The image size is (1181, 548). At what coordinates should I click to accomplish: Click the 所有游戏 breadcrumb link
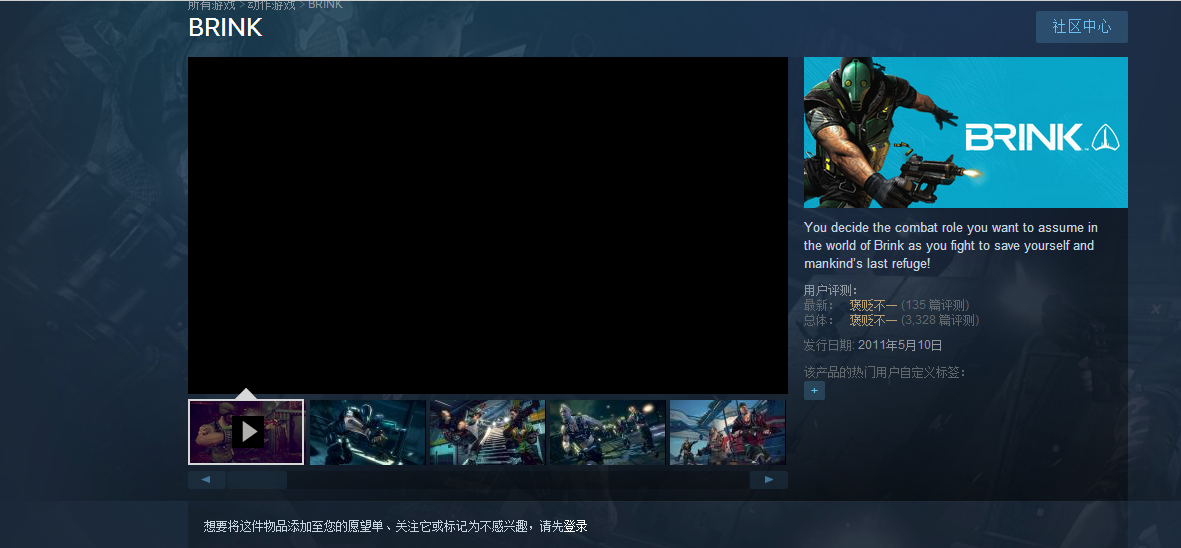[212, 5]
